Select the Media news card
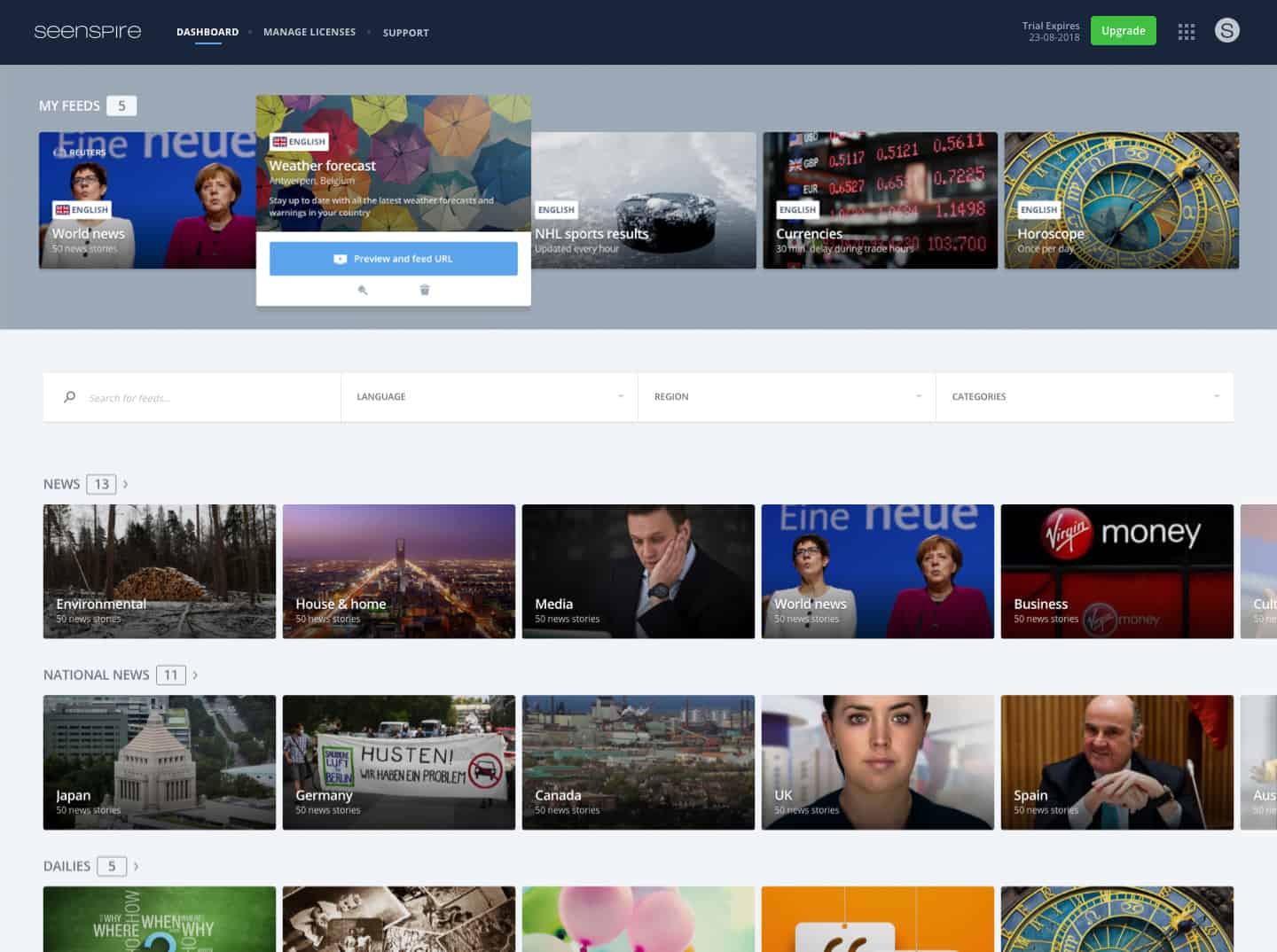Image resolution: width=1277 pixels, height=952 pixels. pos(638,571)
